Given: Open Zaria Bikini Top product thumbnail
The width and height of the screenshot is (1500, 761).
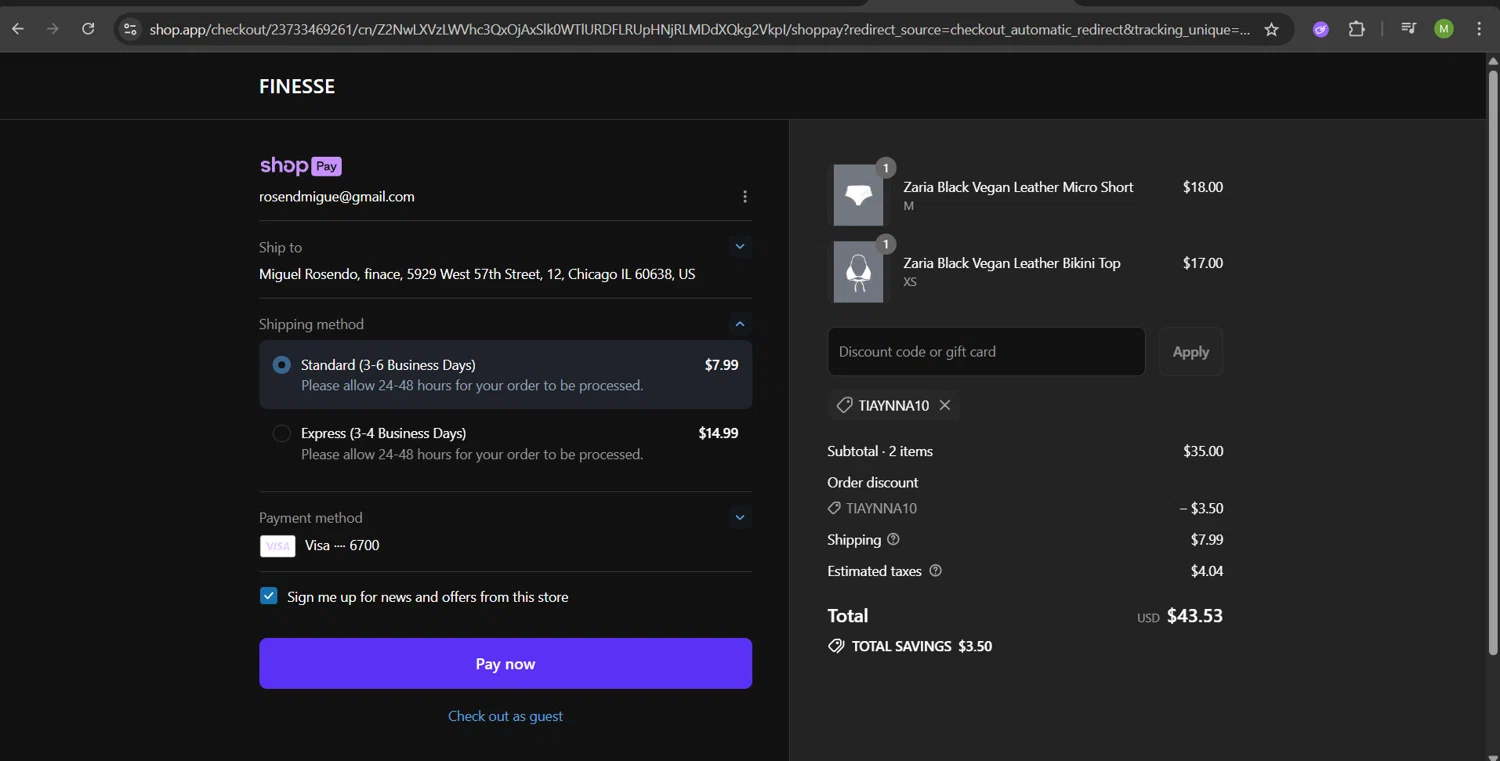Looking at the screenshot, I should tap(858, 271).
